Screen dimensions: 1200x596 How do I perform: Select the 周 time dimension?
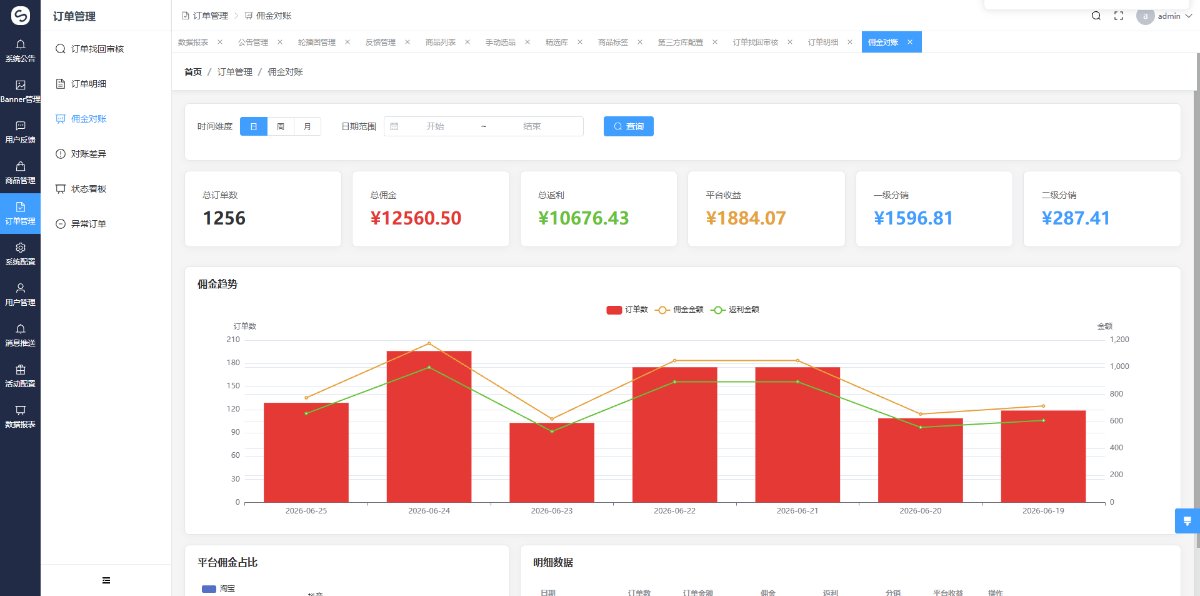(x=281, y=126)
